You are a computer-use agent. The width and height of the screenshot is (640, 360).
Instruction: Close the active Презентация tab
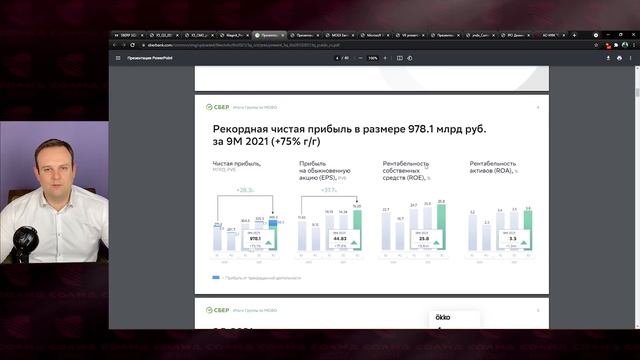pos(282,35)
